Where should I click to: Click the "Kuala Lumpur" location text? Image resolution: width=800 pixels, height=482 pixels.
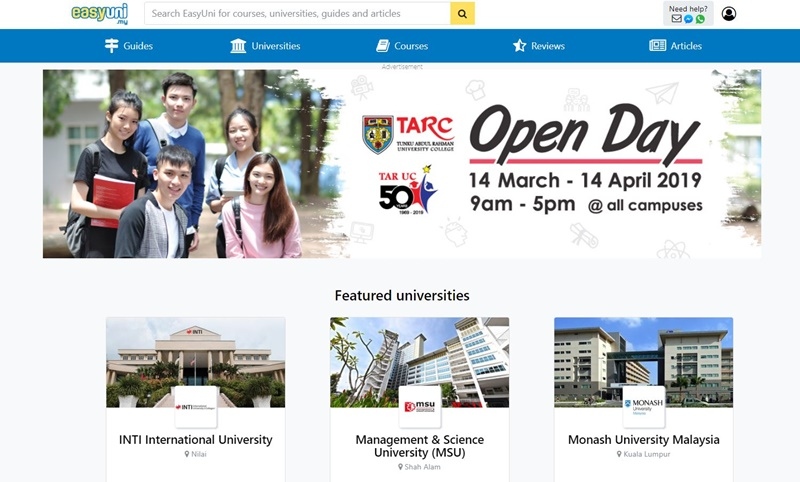click(x=647, y=454)
